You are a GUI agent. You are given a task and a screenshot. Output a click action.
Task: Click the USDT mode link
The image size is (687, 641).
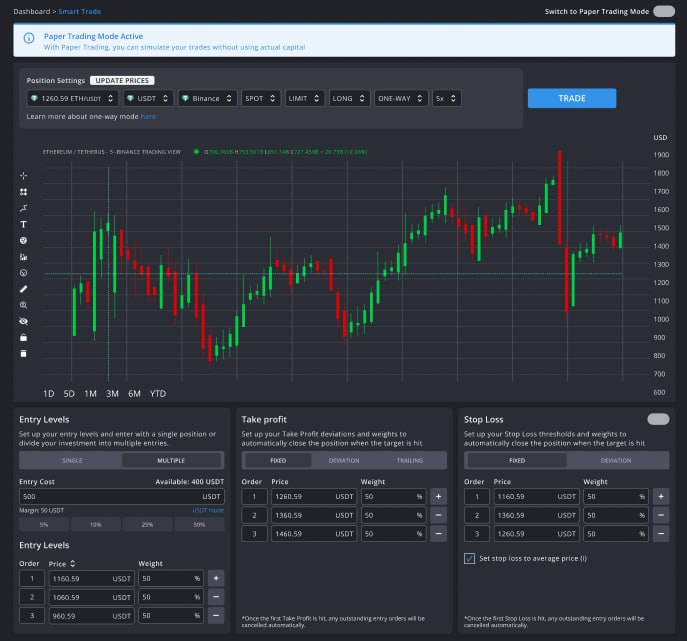[x=208, y=510]
